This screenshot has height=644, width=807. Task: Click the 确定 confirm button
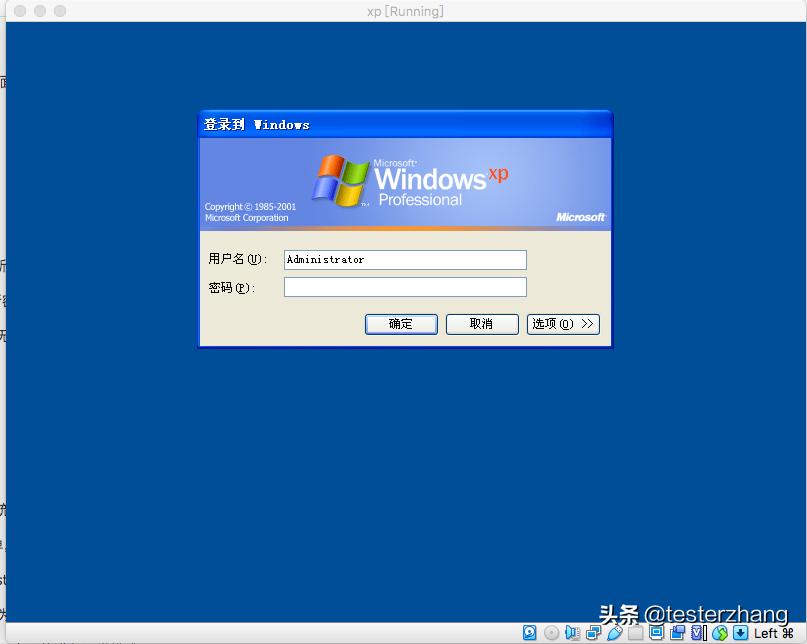400,324
